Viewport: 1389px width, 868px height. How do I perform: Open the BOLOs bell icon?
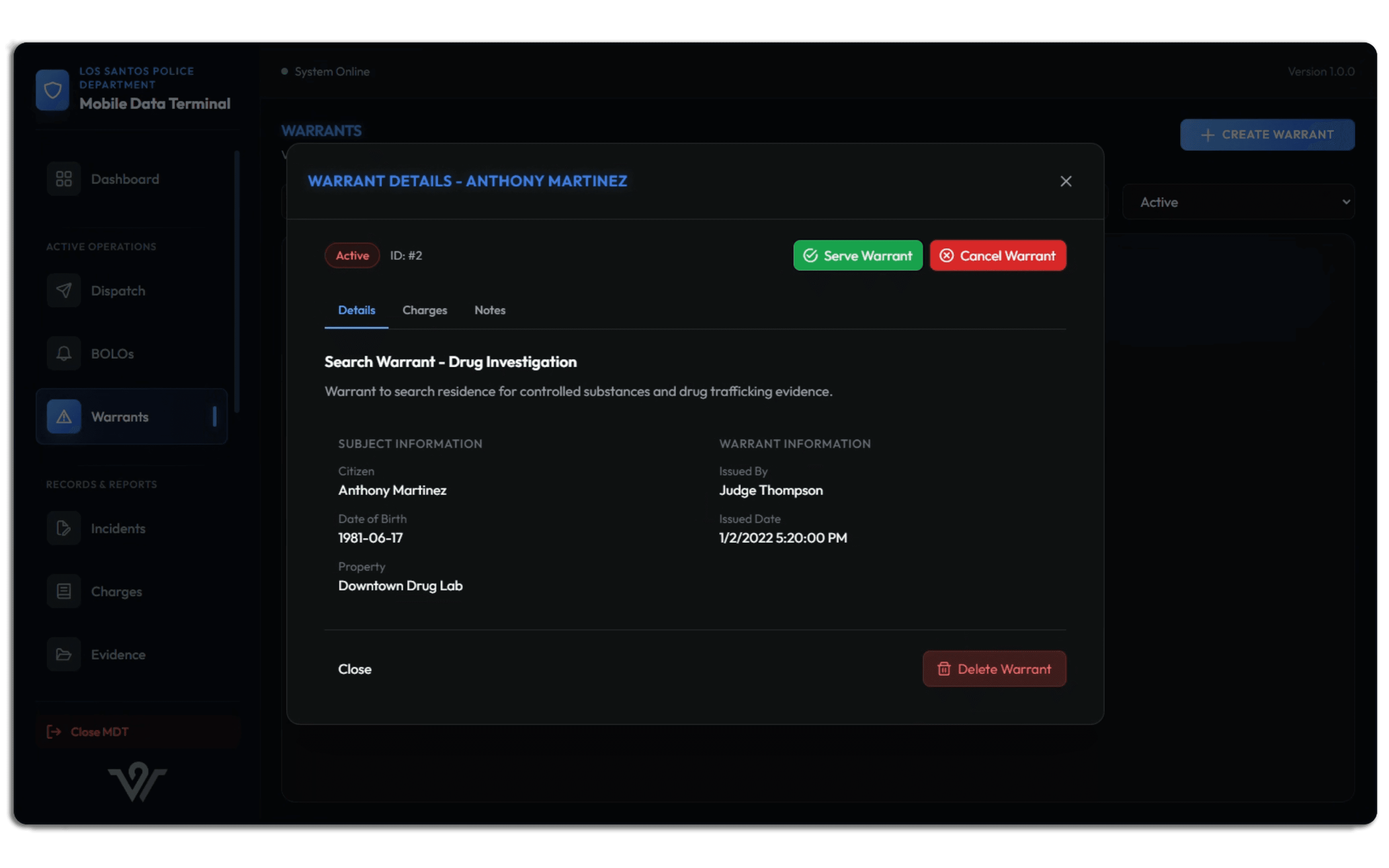pos(64,354)
